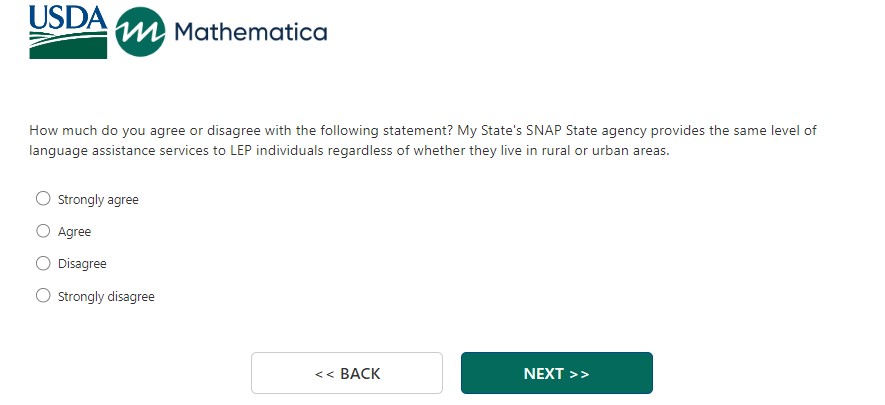Click the 'Disagree' answer label text
Screen dimensions: 885x405
point(82,264)
